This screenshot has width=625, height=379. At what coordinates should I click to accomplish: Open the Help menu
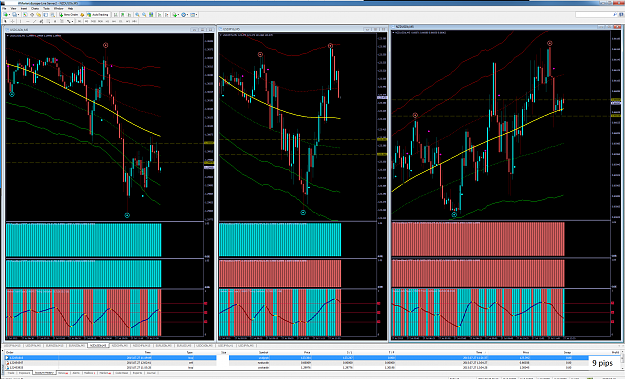(70, 8)
